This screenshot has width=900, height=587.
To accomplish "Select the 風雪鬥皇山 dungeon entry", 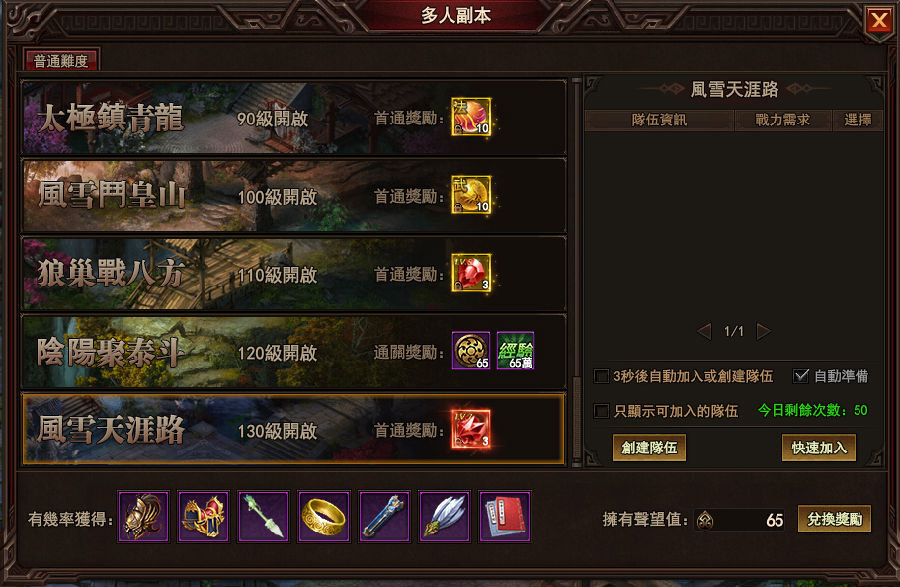I will pyautogui.click(x=294, y=196).
